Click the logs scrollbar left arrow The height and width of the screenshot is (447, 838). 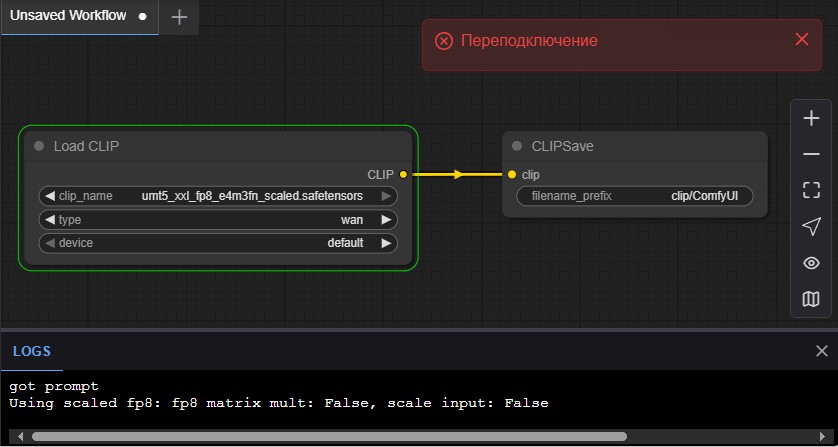click(20, 436)
